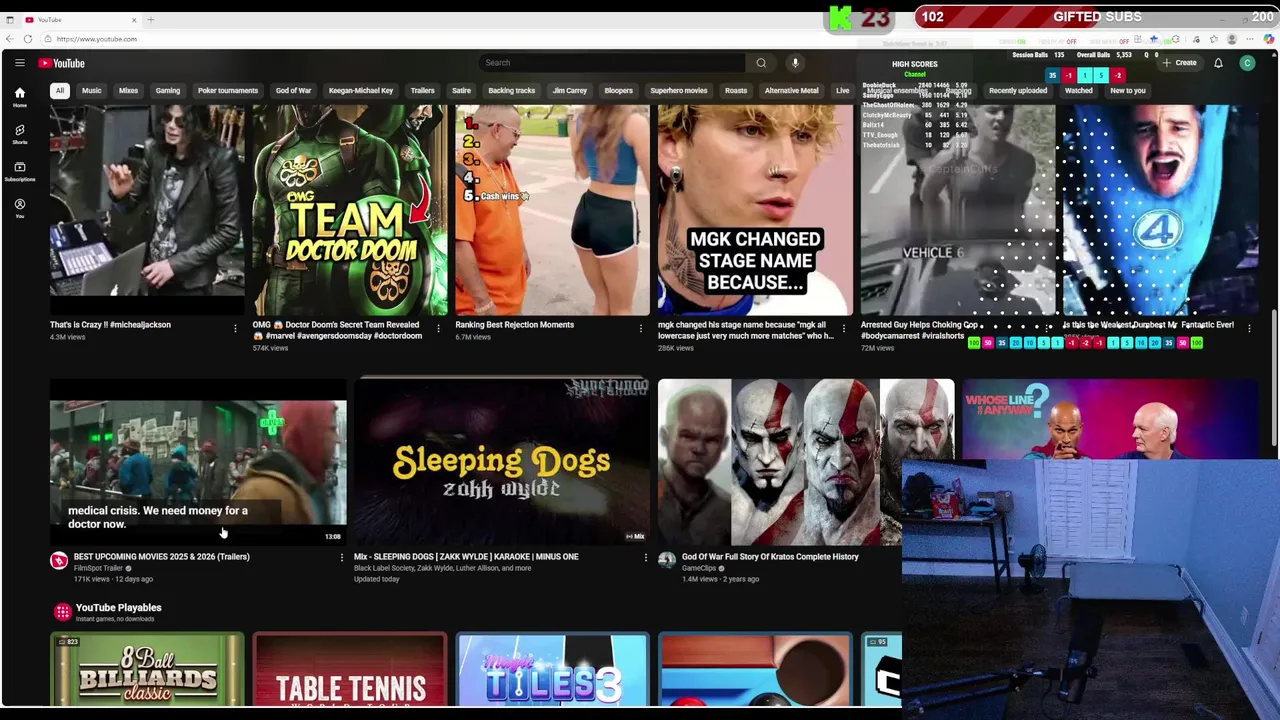This screenshot has width=1280, height=720.
Task: Open MGK Changed Stage Name short thumbnail
Action: [755, 210]
